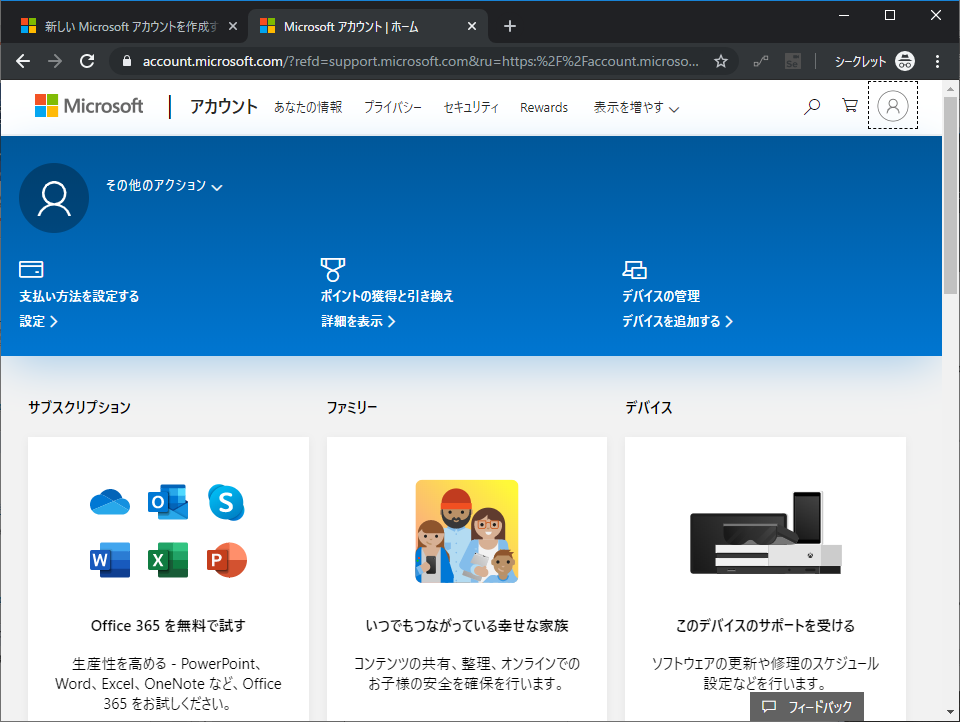The height and width of the screenshot is (722, 960).
Task: Expand その他のアクション dropdown
Action: tap(164, 186)
